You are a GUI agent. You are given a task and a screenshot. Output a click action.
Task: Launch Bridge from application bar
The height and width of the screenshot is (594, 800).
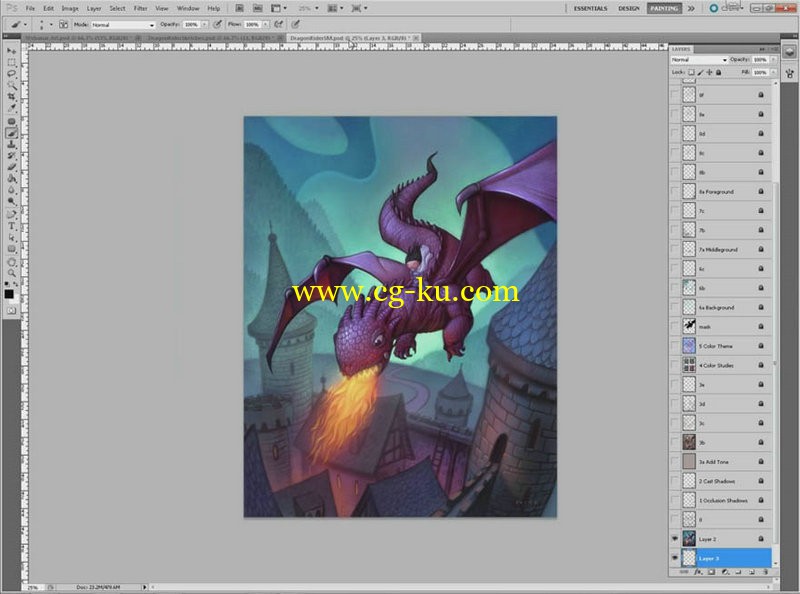tap(239, 8)
